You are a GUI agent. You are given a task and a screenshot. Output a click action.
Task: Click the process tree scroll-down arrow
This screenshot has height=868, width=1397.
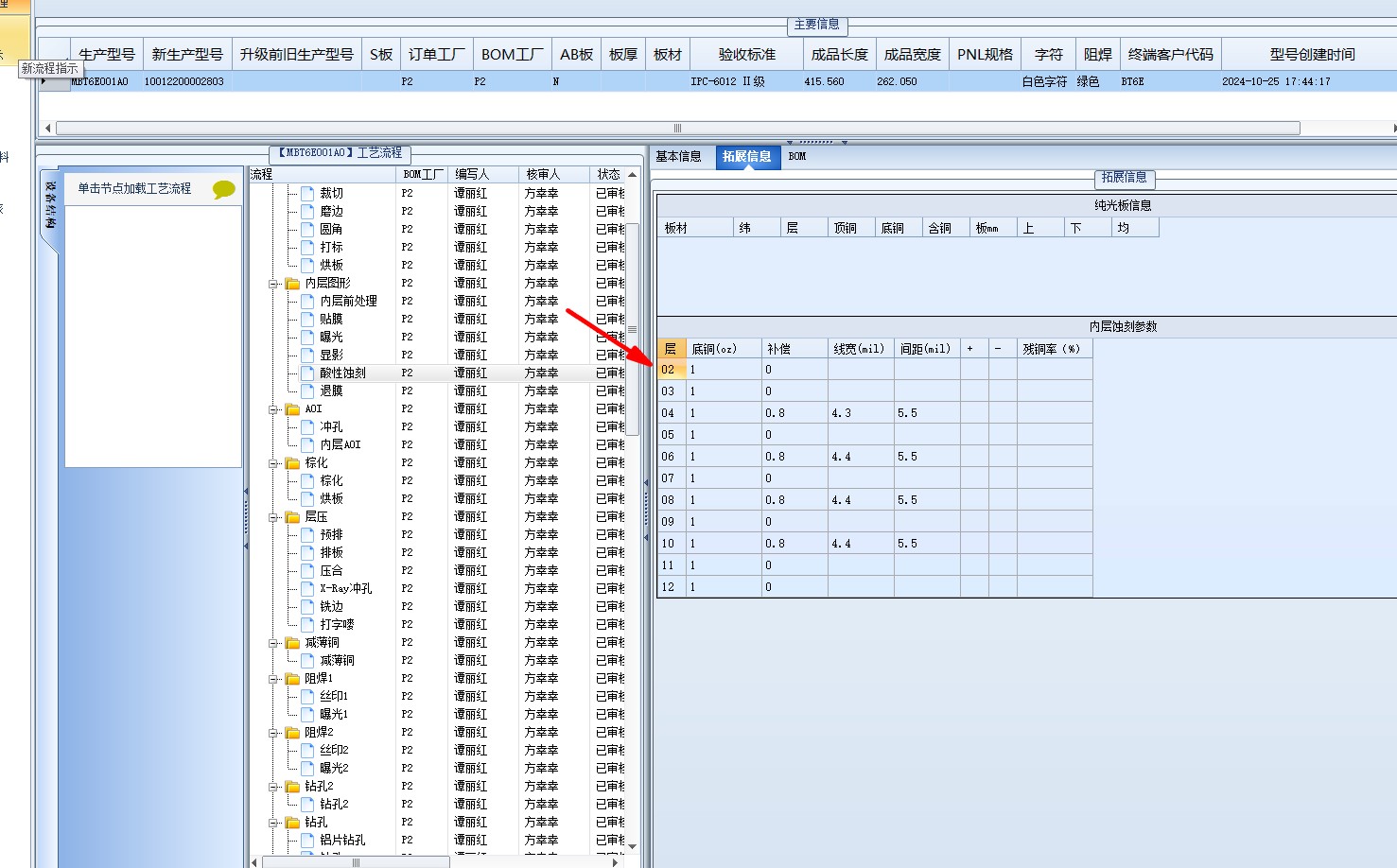pyautogui.click(x=633, y=846)
